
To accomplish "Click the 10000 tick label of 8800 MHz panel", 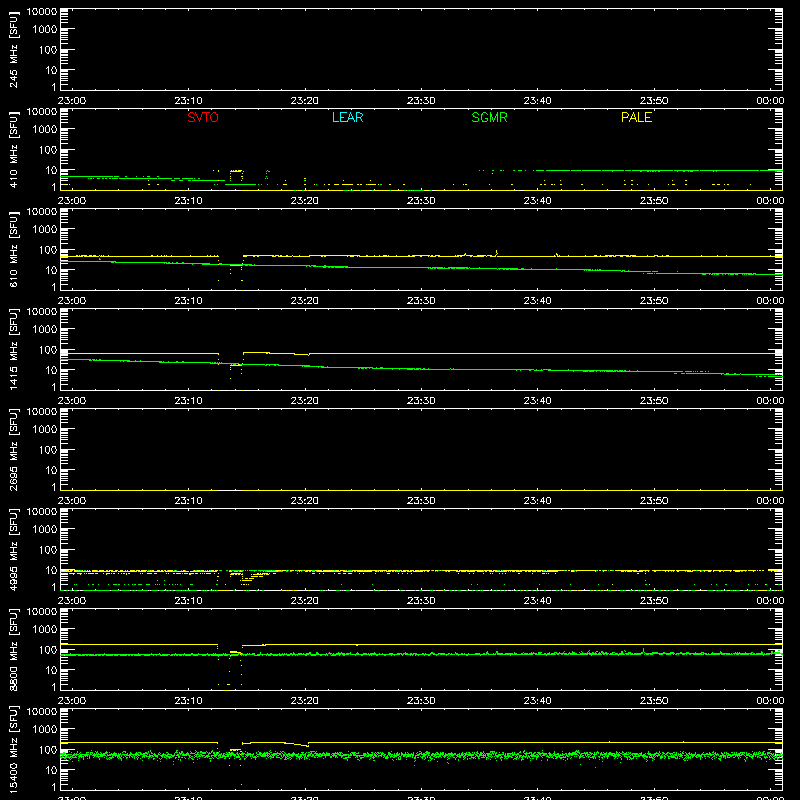I will [x=42, y=611].
